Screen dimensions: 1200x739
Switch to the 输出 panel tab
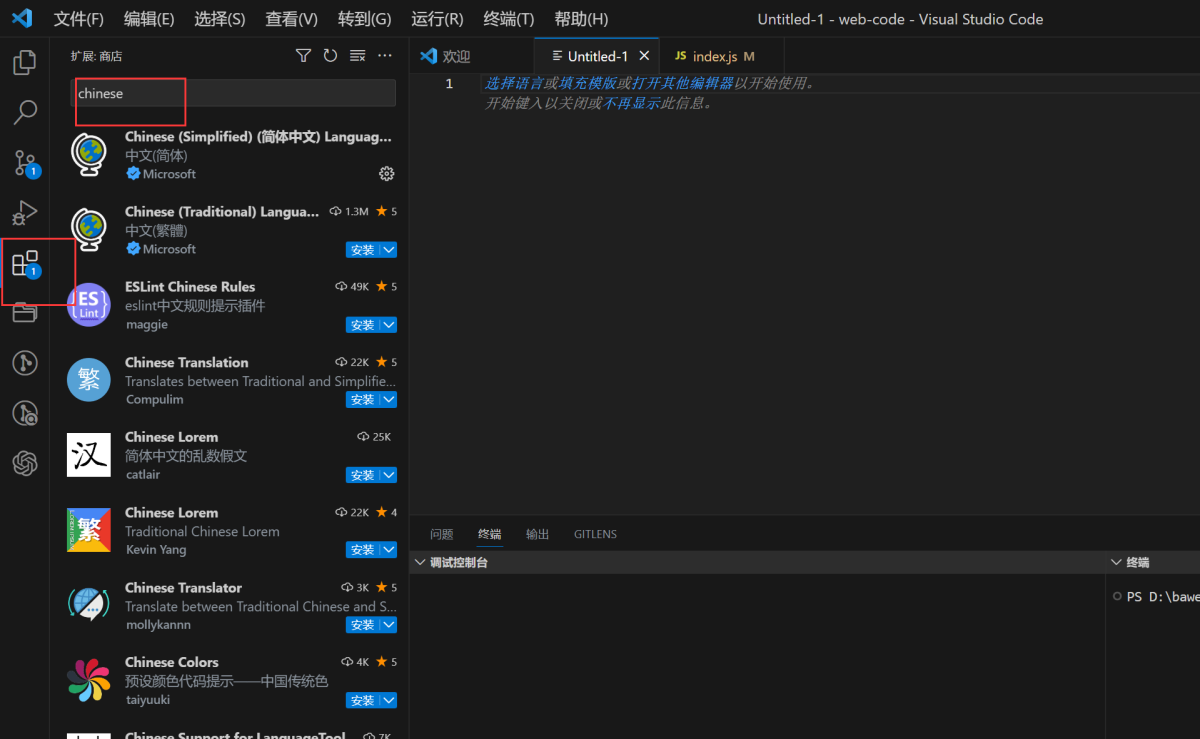[538, 534]
